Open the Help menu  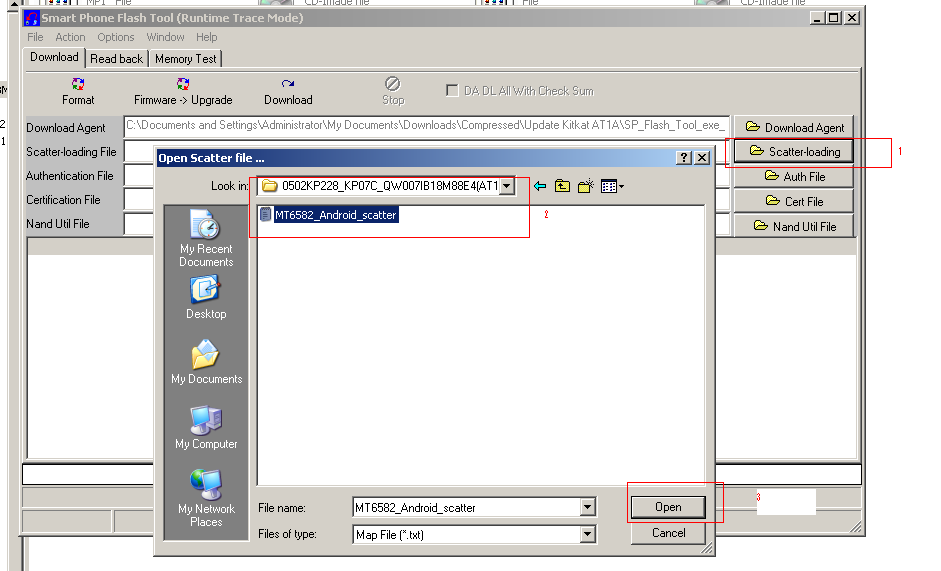(x=206, y=37)
